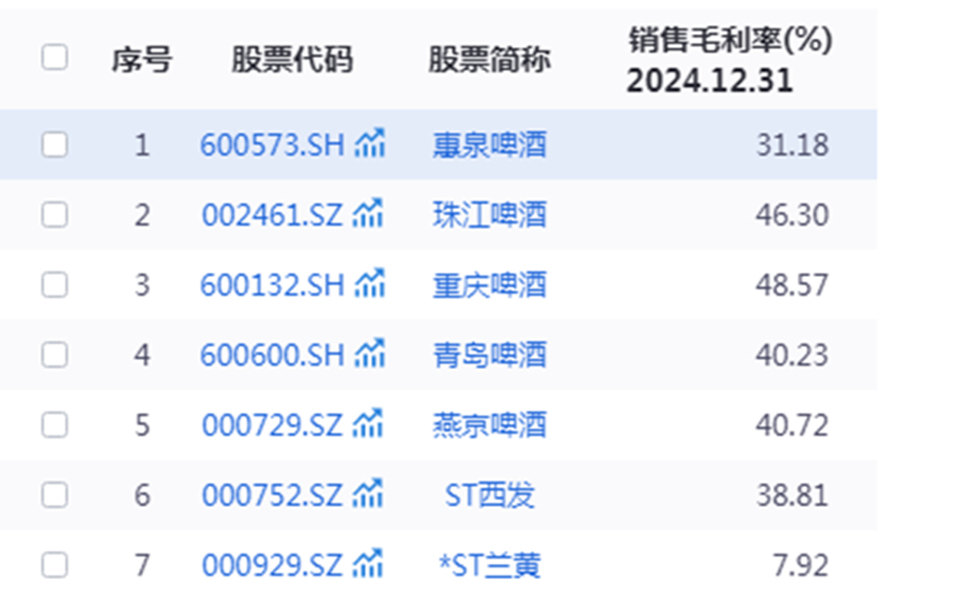This screenshot has height=613, width=969.
Task: Click the 股票代码 column header
Action: pos(292,60)
